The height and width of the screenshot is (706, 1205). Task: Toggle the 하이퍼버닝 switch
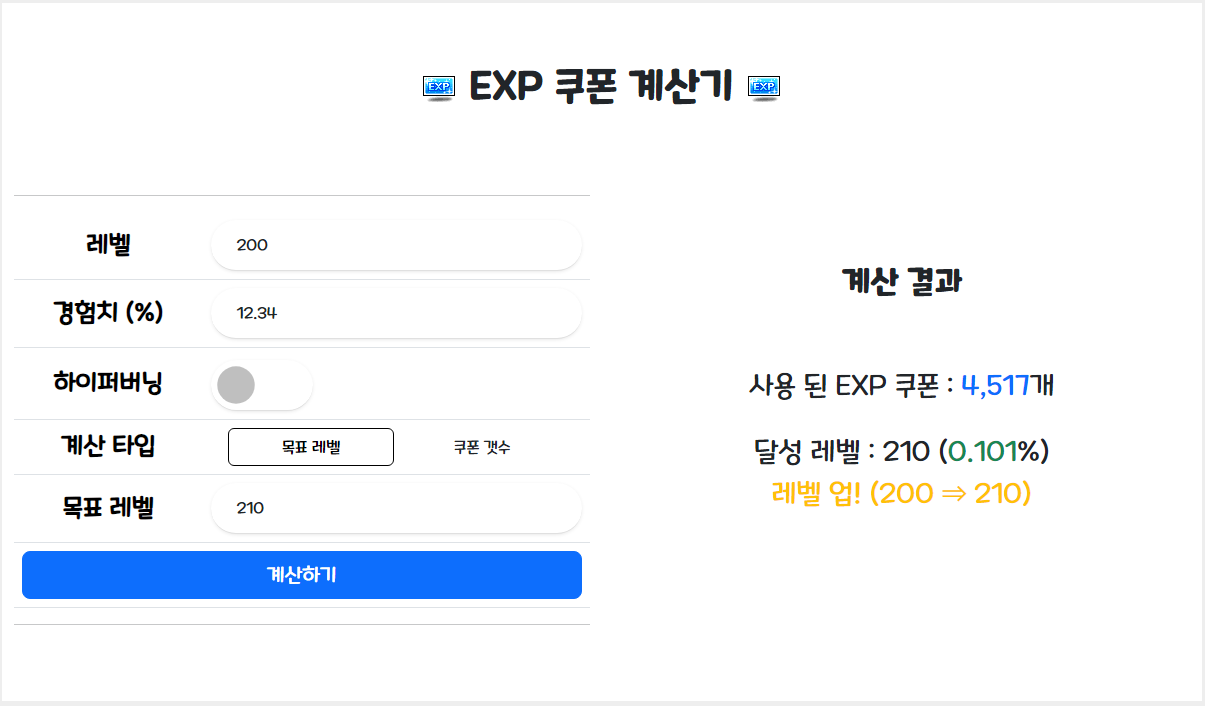(262, 385)
